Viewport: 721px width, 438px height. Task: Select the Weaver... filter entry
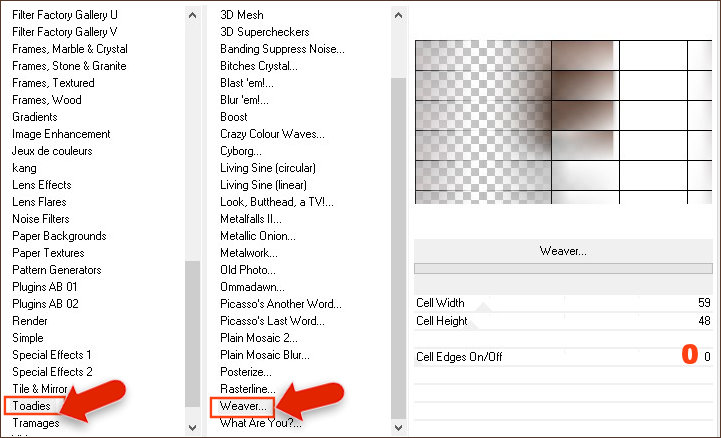(243, 406)
